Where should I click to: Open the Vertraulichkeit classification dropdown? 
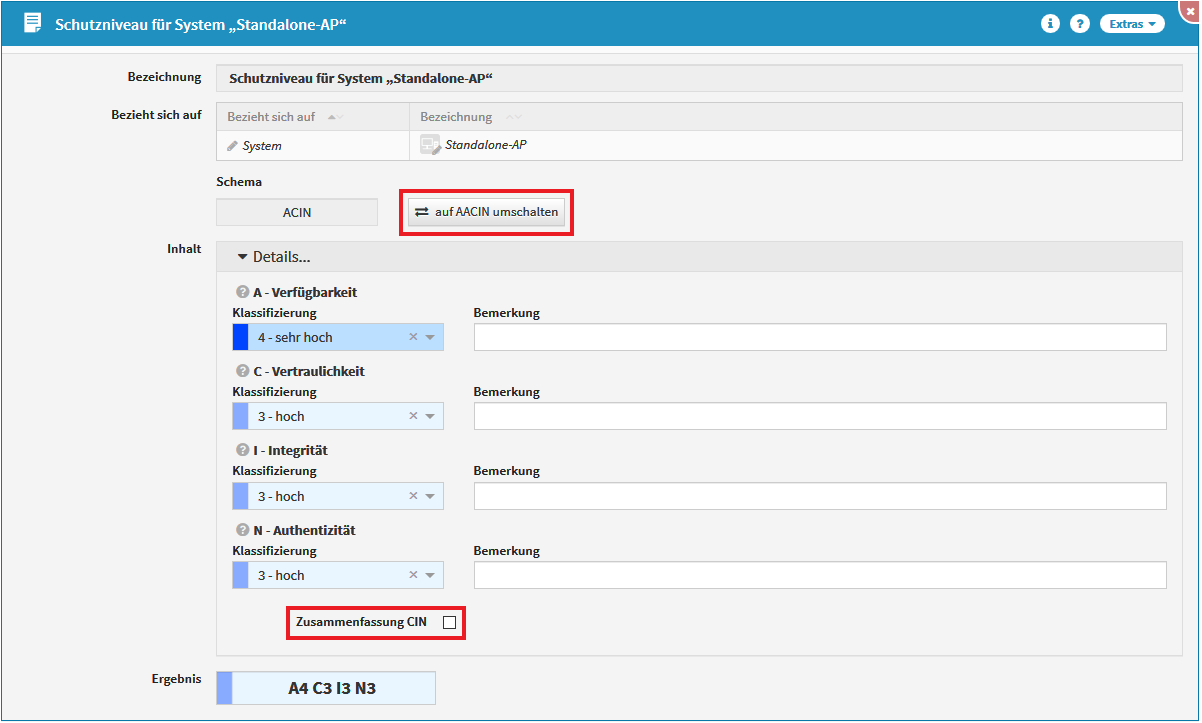click(x=430, y=416)
